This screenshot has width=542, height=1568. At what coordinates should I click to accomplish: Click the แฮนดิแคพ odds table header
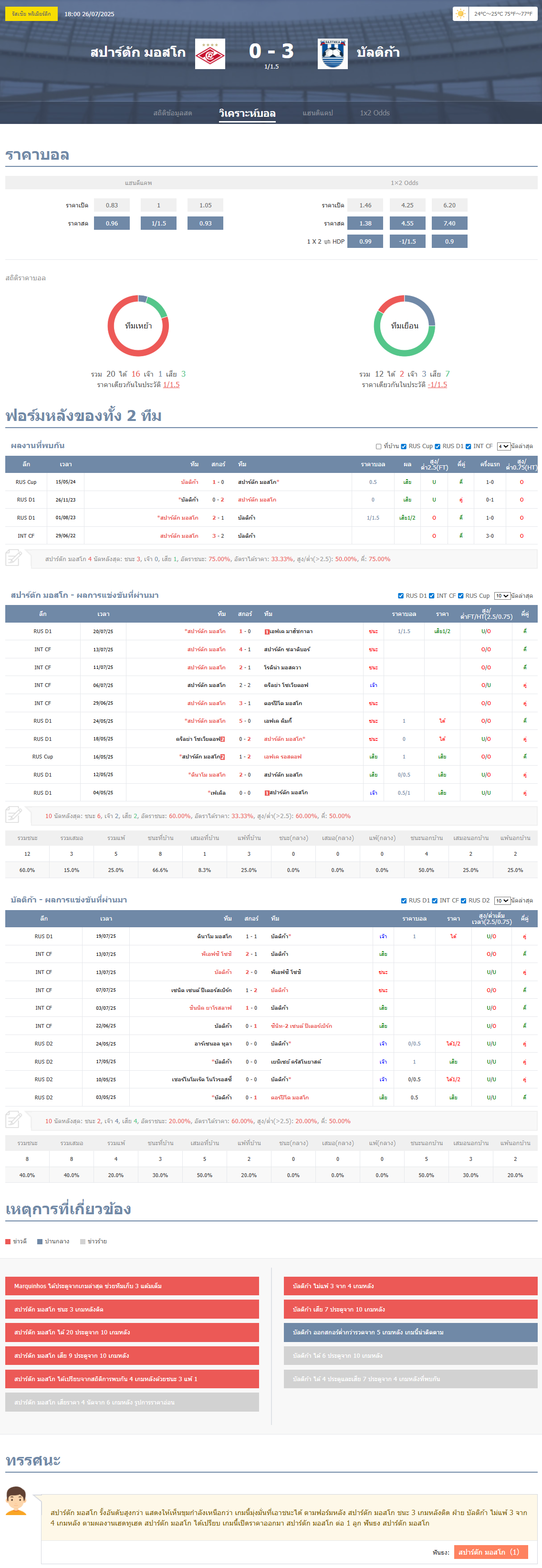tap(138, 183)
